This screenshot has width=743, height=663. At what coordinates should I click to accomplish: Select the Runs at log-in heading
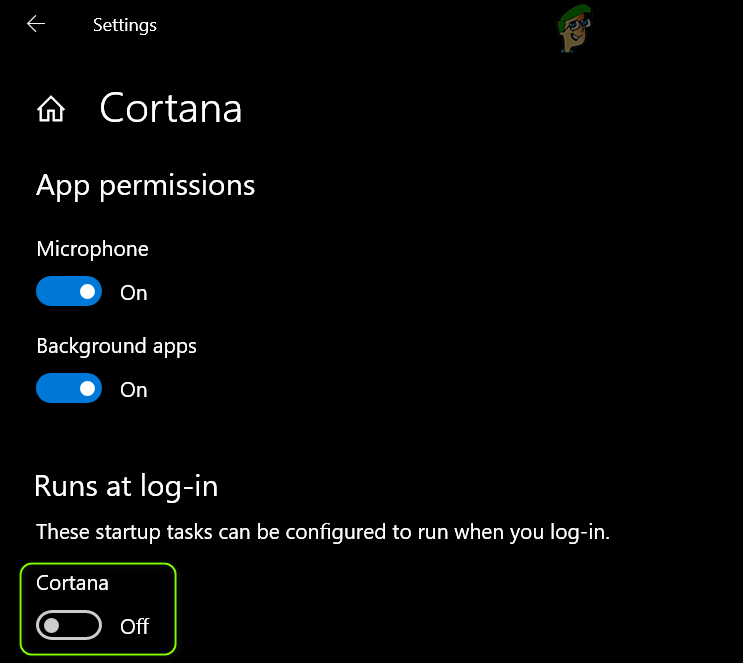[x=126, y=486]
